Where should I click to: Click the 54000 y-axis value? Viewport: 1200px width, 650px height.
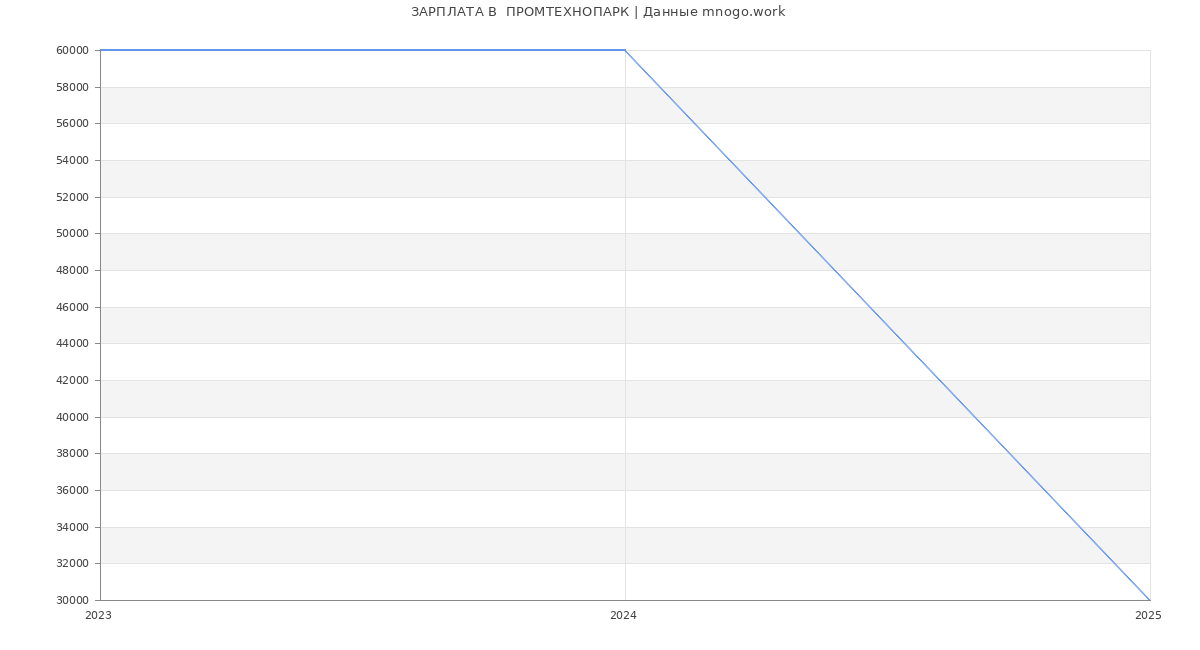coord(72,161)
